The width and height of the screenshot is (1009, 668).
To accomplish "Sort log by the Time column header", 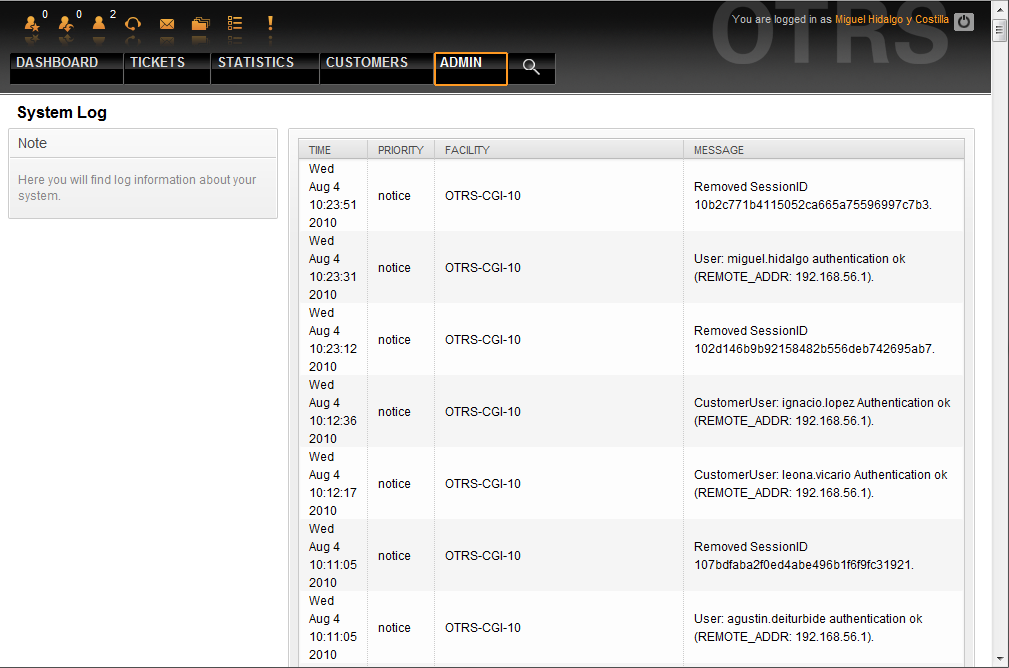I will [x=320, y=150].
